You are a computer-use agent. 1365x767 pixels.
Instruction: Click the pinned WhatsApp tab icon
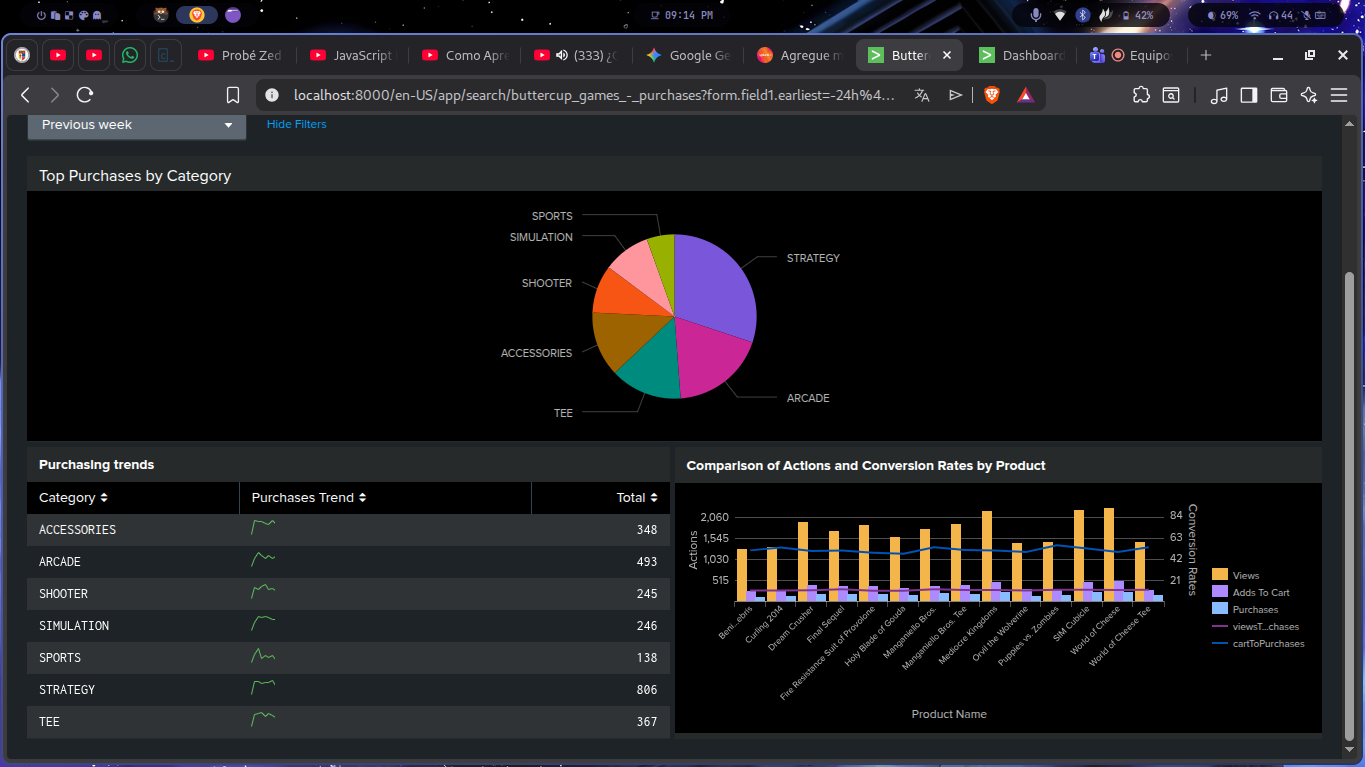click(x=130, y=55)
